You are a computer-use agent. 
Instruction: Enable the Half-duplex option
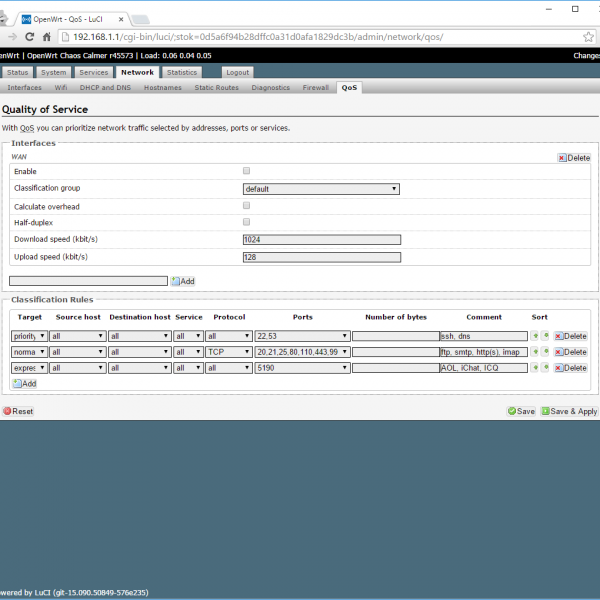[247, 222]
